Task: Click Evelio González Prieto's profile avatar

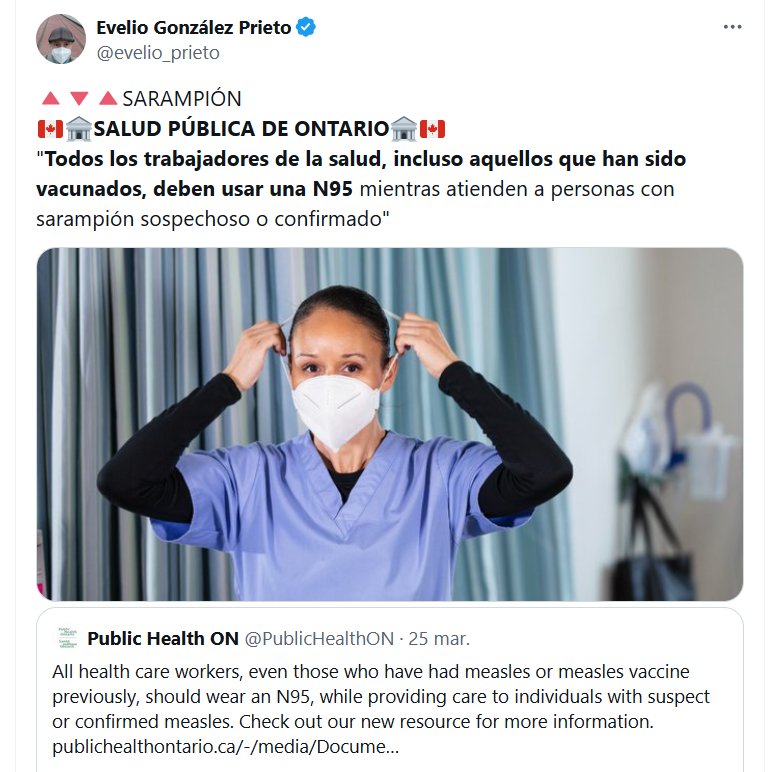Action: [x=61, y=39]
